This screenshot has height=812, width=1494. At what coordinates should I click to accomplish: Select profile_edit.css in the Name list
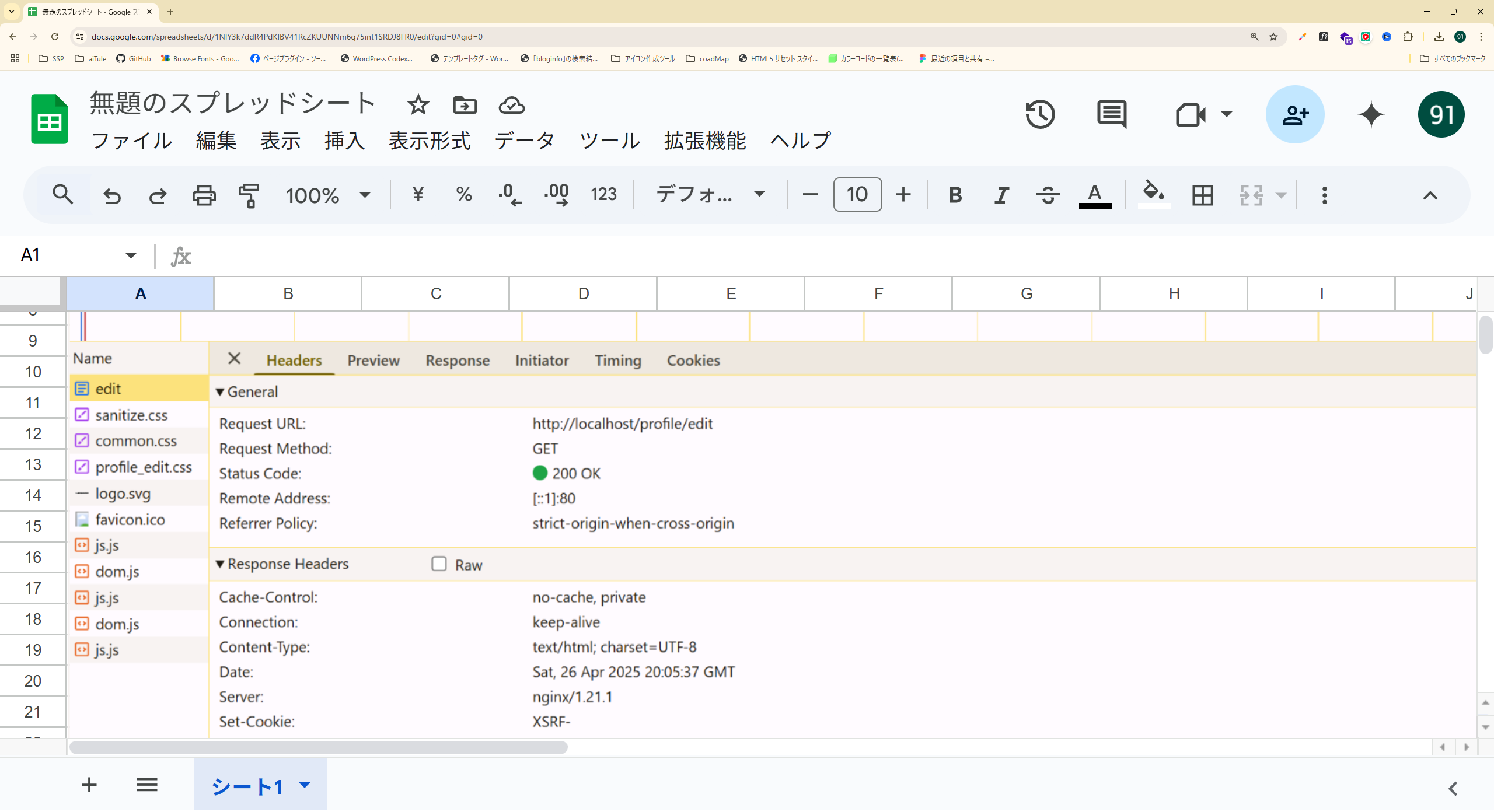pyautogui.click(x=143, y=467)
